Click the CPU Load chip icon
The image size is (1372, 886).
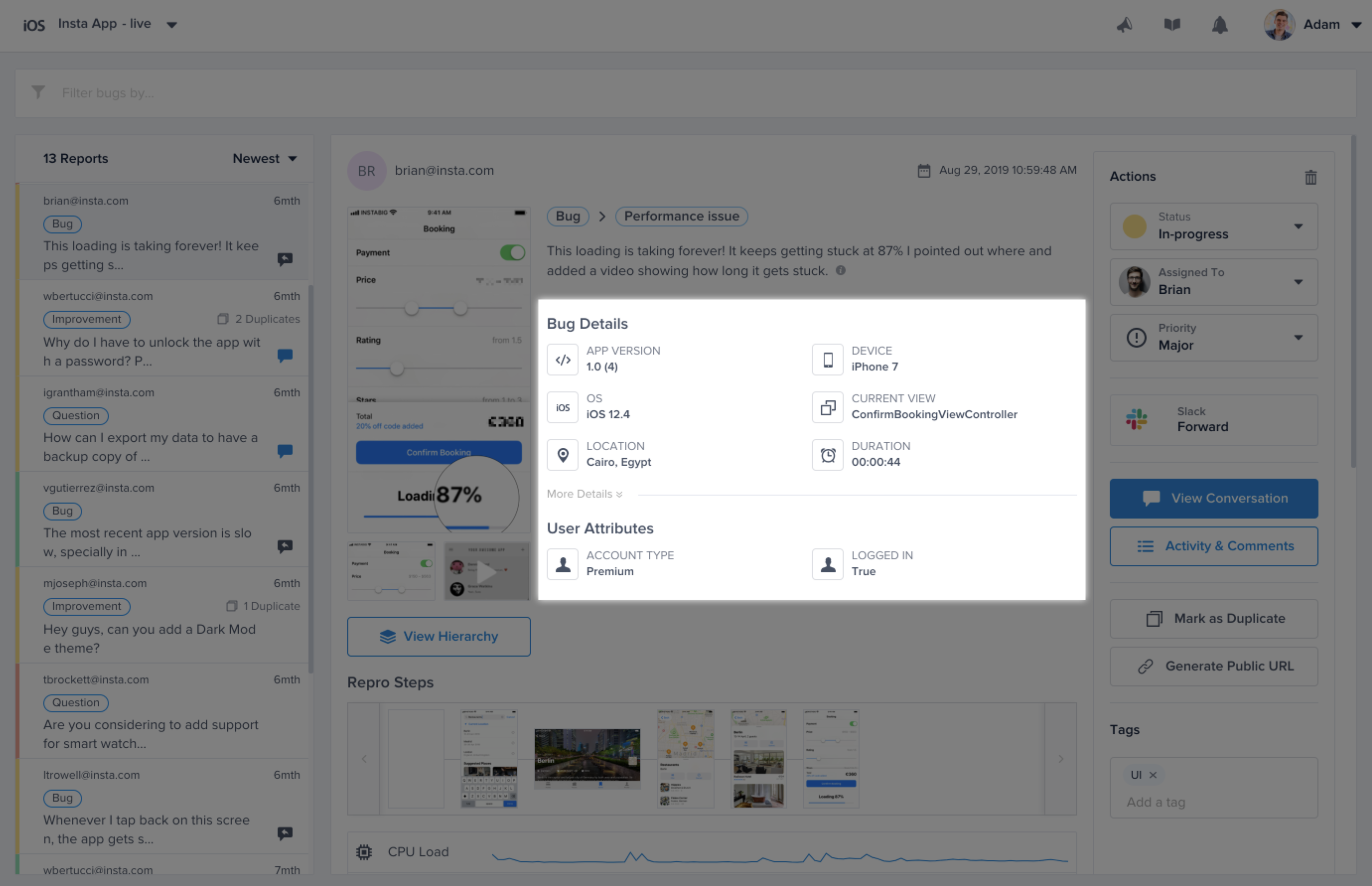tap(365, 852)
